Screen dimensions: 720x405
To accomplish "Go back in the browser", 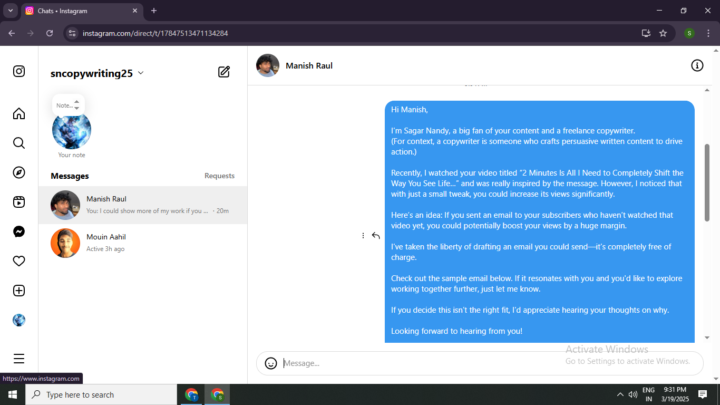I will pyautogui.click(x=11, y=33).
